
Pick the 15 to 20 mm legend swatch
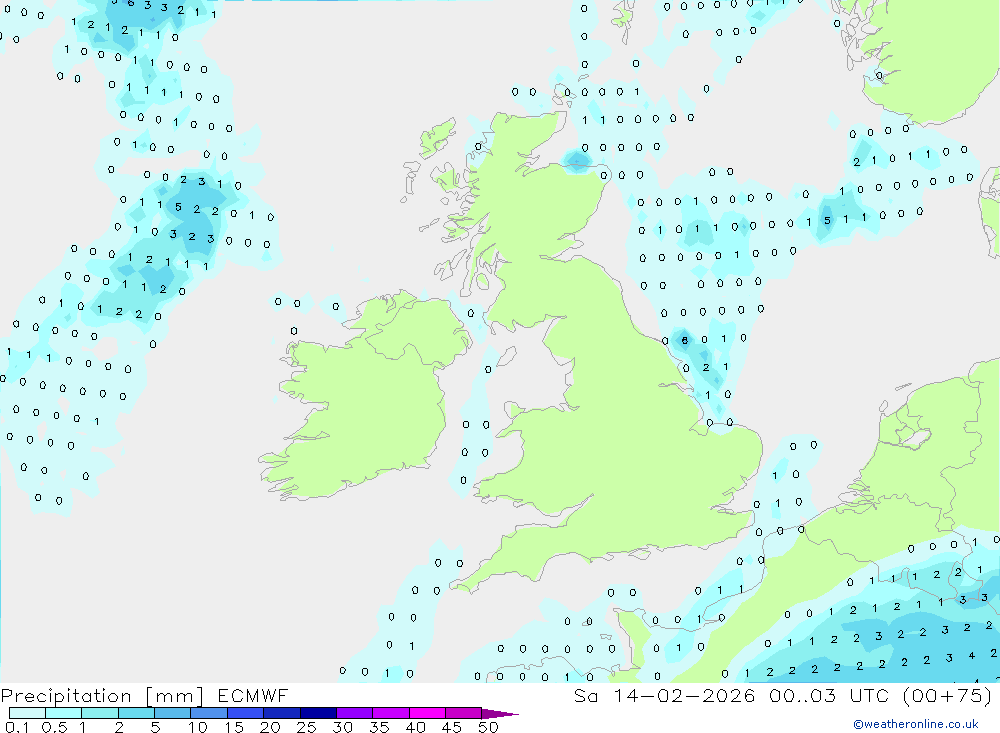tap(245, 713)
